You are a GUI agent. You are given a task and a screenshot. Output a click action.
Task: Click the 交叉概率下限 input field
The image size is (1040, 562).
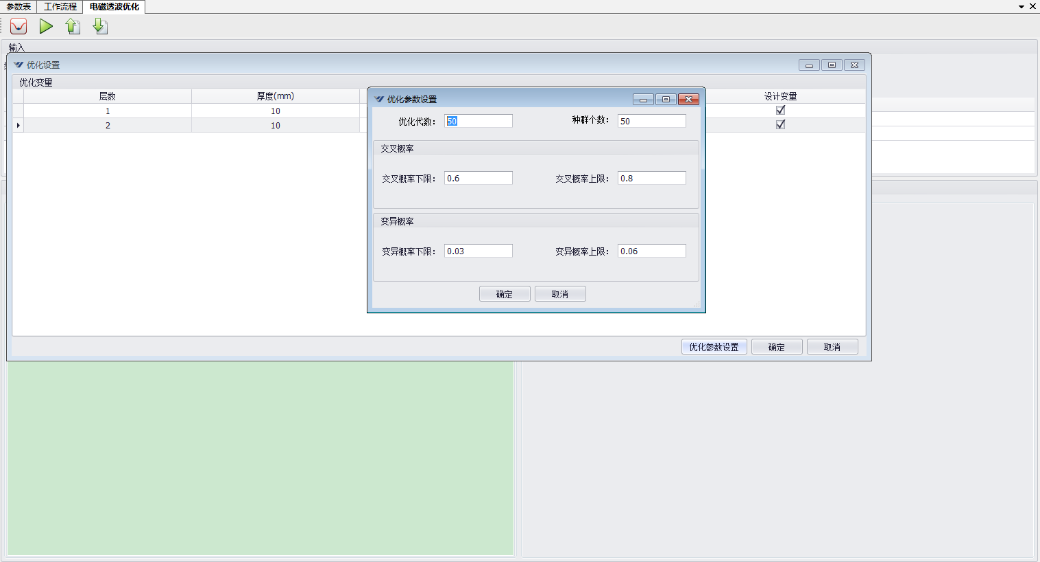pos(478,178)
